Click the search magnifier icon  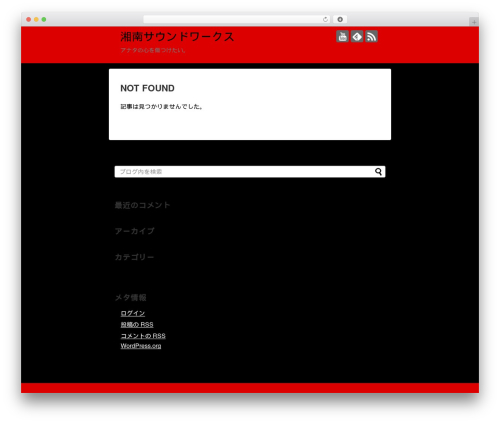[x=378, y=172]
